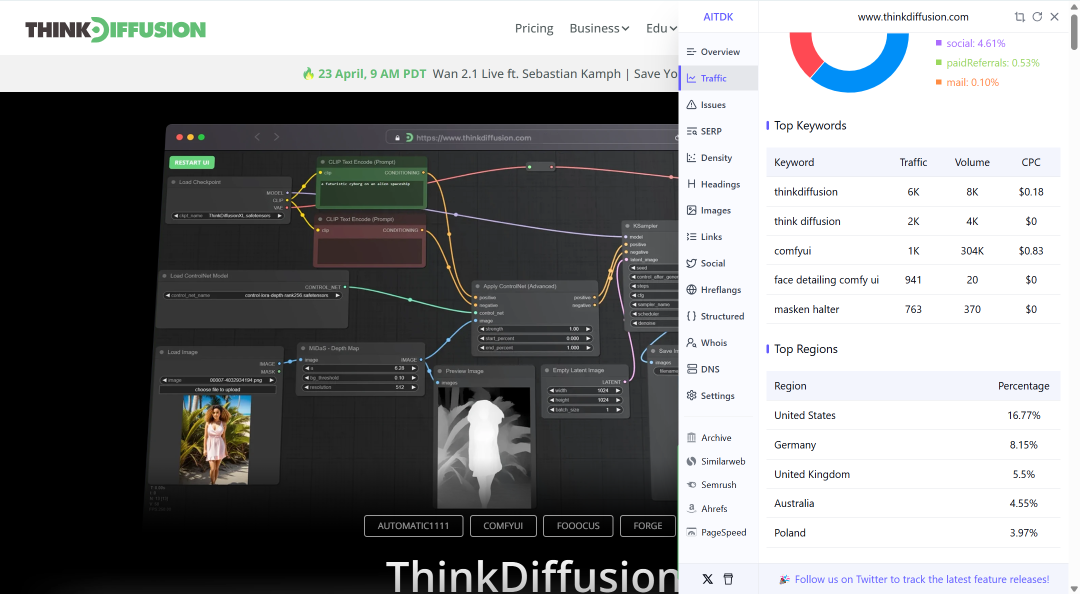Viewport: 1080px width, 594px height.
Task: Click the 'masken halter' keyword
Action: point(807,309)
